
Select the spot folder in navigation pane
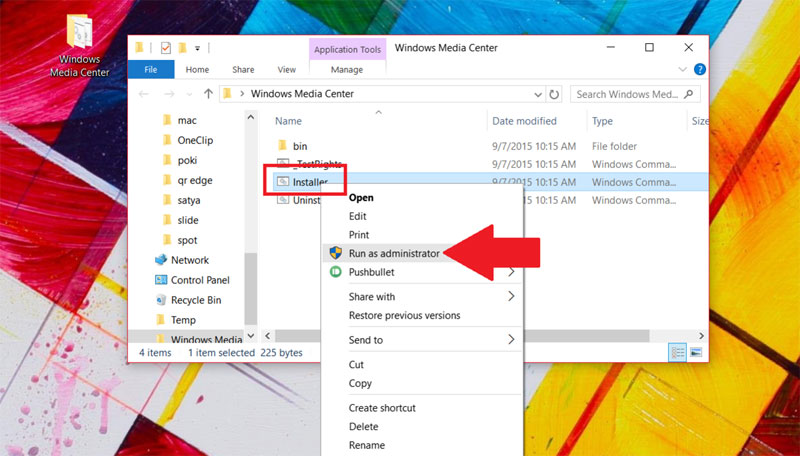[180, 240]
